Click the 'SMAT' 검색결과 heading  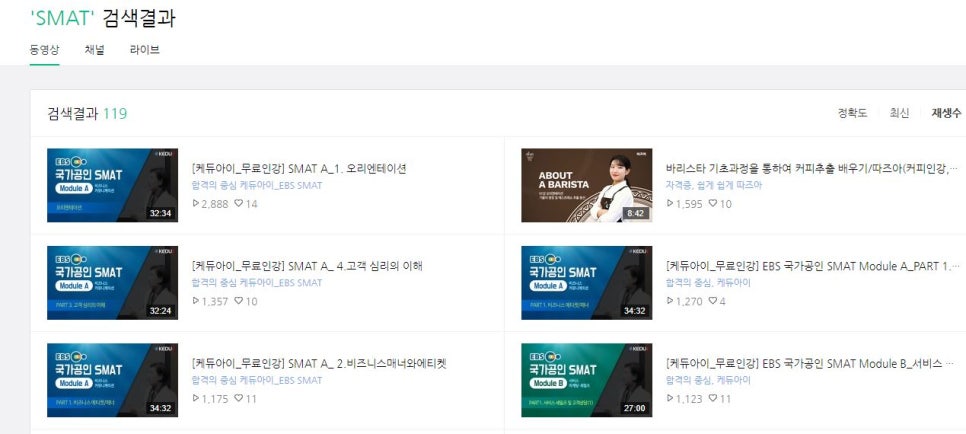(102, 18)
